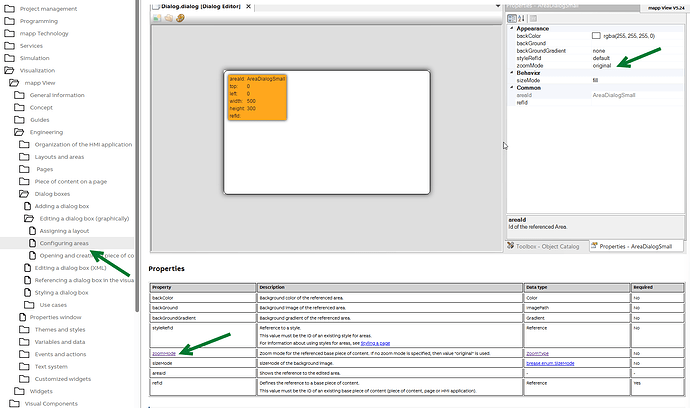Screen dimensions: 690x408
Task: Open Adding a dialog box page
Action: tap(62, 206)
